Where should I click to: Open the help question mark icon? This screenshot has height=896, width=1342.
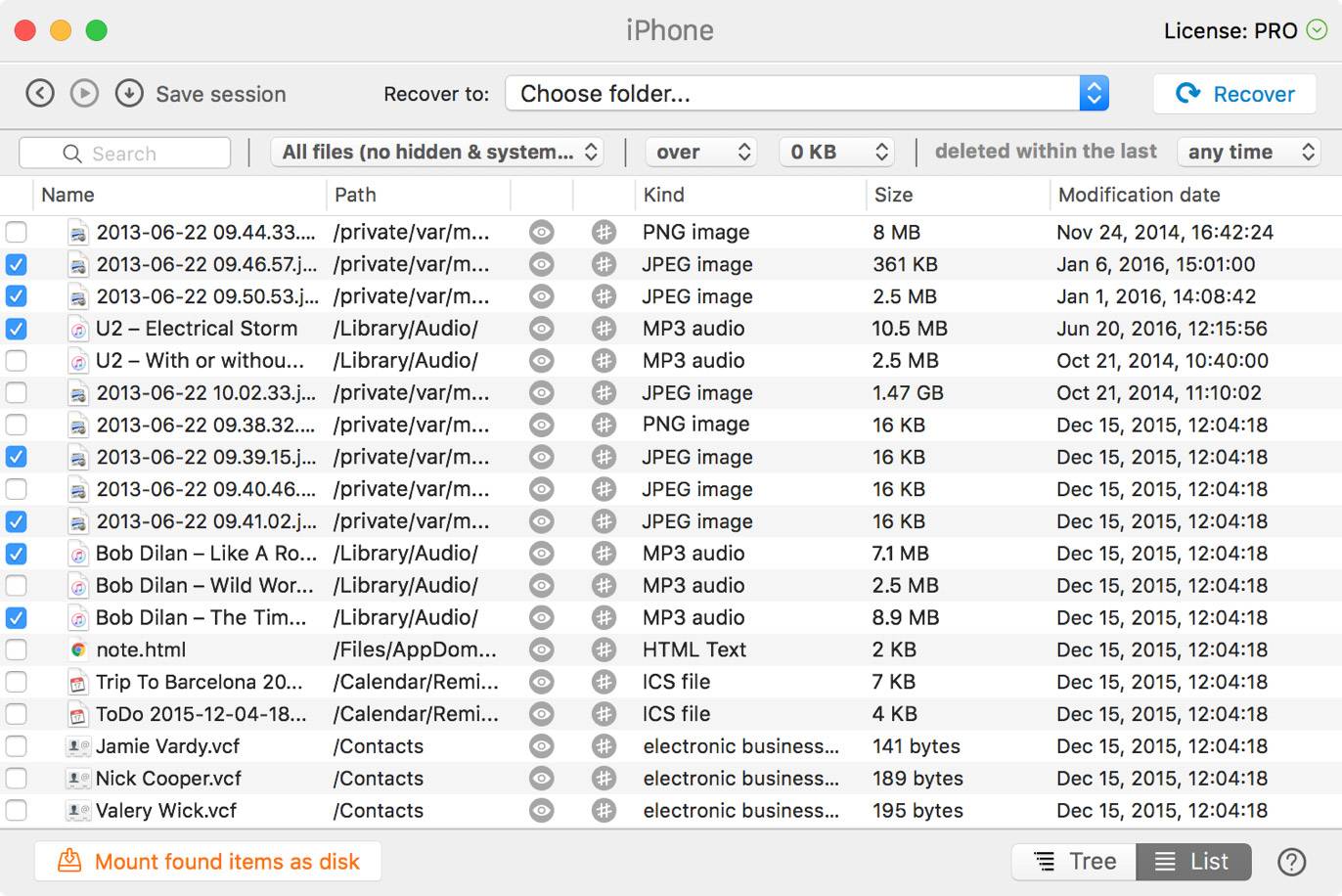pos(1291,862)
